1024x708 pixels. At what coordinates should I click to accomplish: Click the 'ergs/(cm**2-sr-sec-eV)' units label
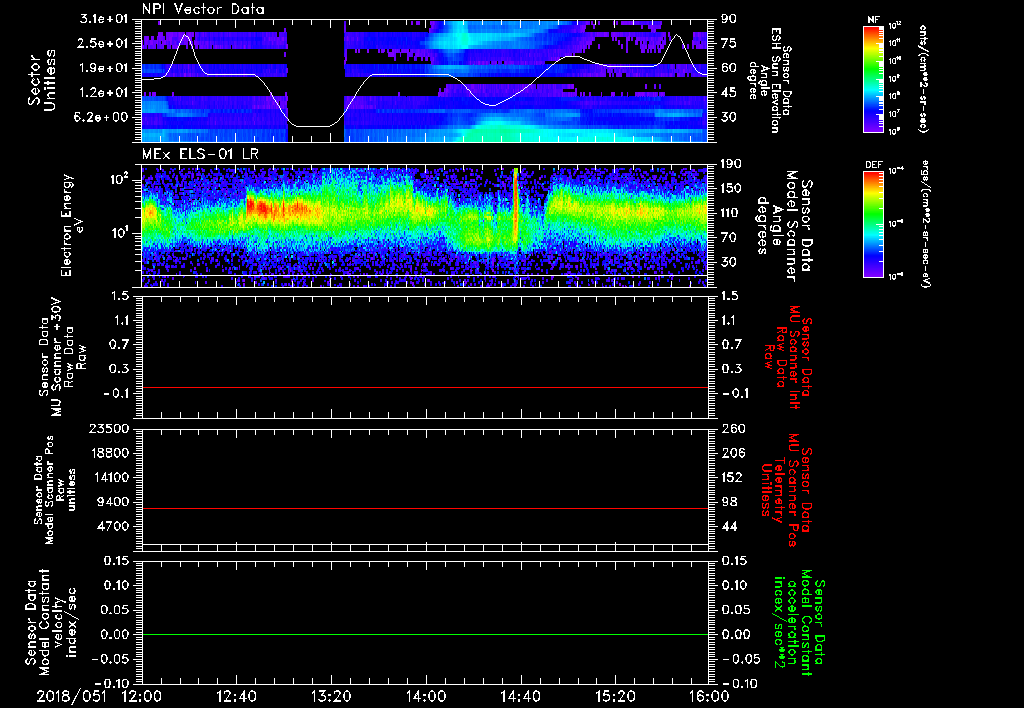[x=924, y=224]
